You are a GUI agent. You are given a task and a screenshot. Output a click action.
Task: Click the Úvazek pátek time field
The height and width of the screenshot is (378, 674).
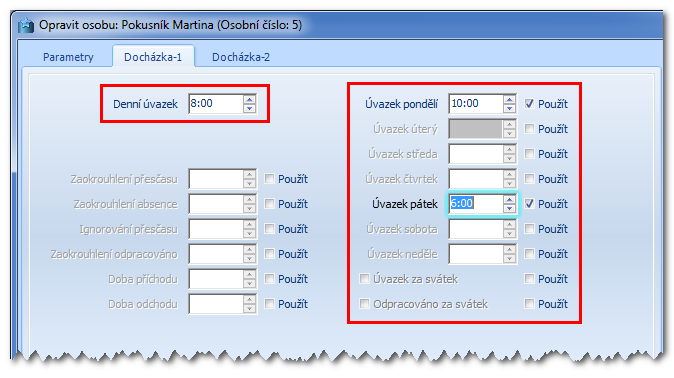click(476, 203)
